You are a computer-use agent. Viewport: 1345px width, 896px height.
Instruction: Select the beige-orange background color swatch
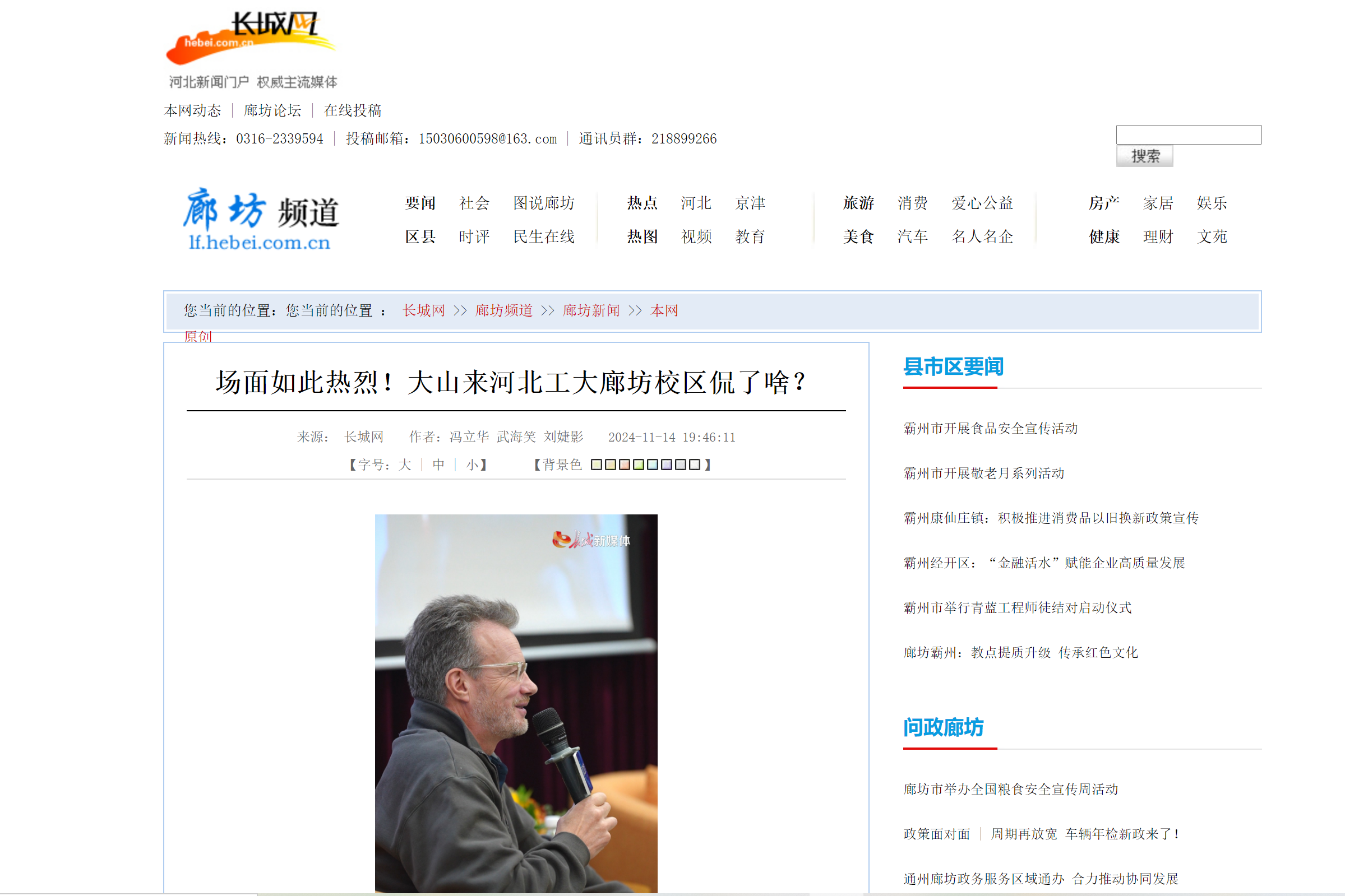pos(611,465)
